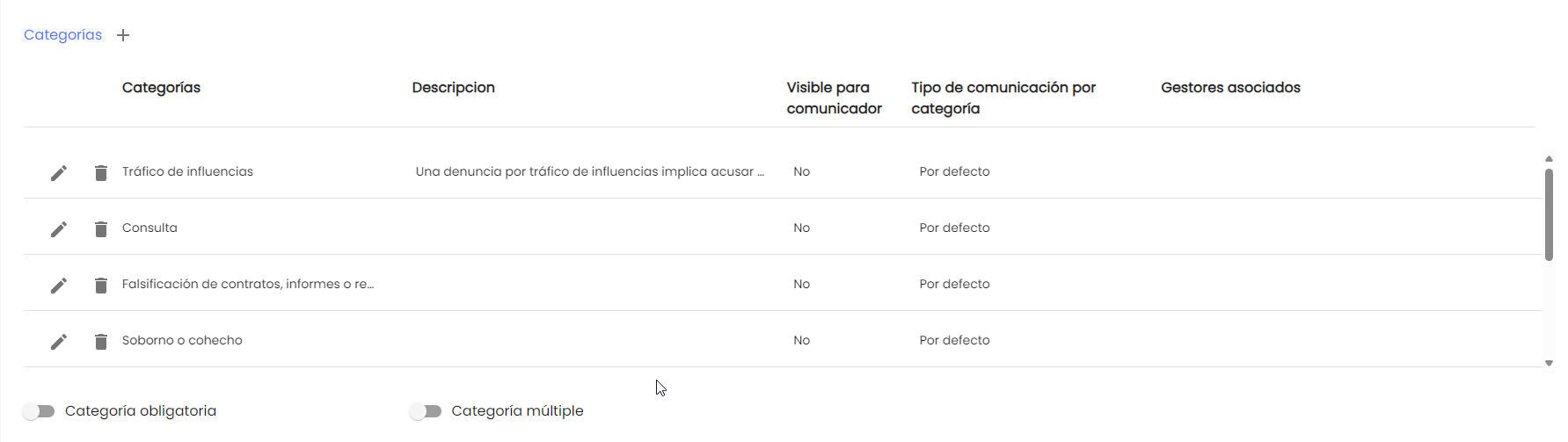Delete the Soborno o cohecho category
The width and height of the screenshot is (1568, 442).
click(101, 342)
